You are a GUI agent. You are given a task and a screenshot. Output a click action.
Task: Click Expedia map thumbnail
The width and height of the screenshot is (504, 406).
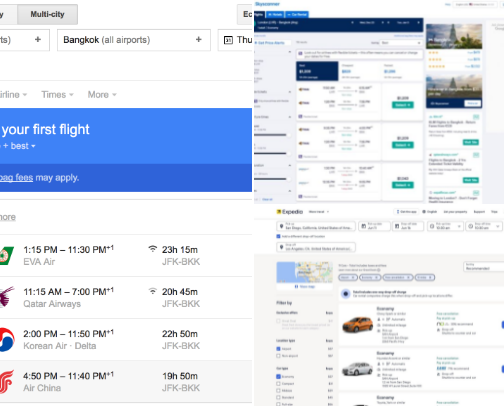[x=304, y=272]
